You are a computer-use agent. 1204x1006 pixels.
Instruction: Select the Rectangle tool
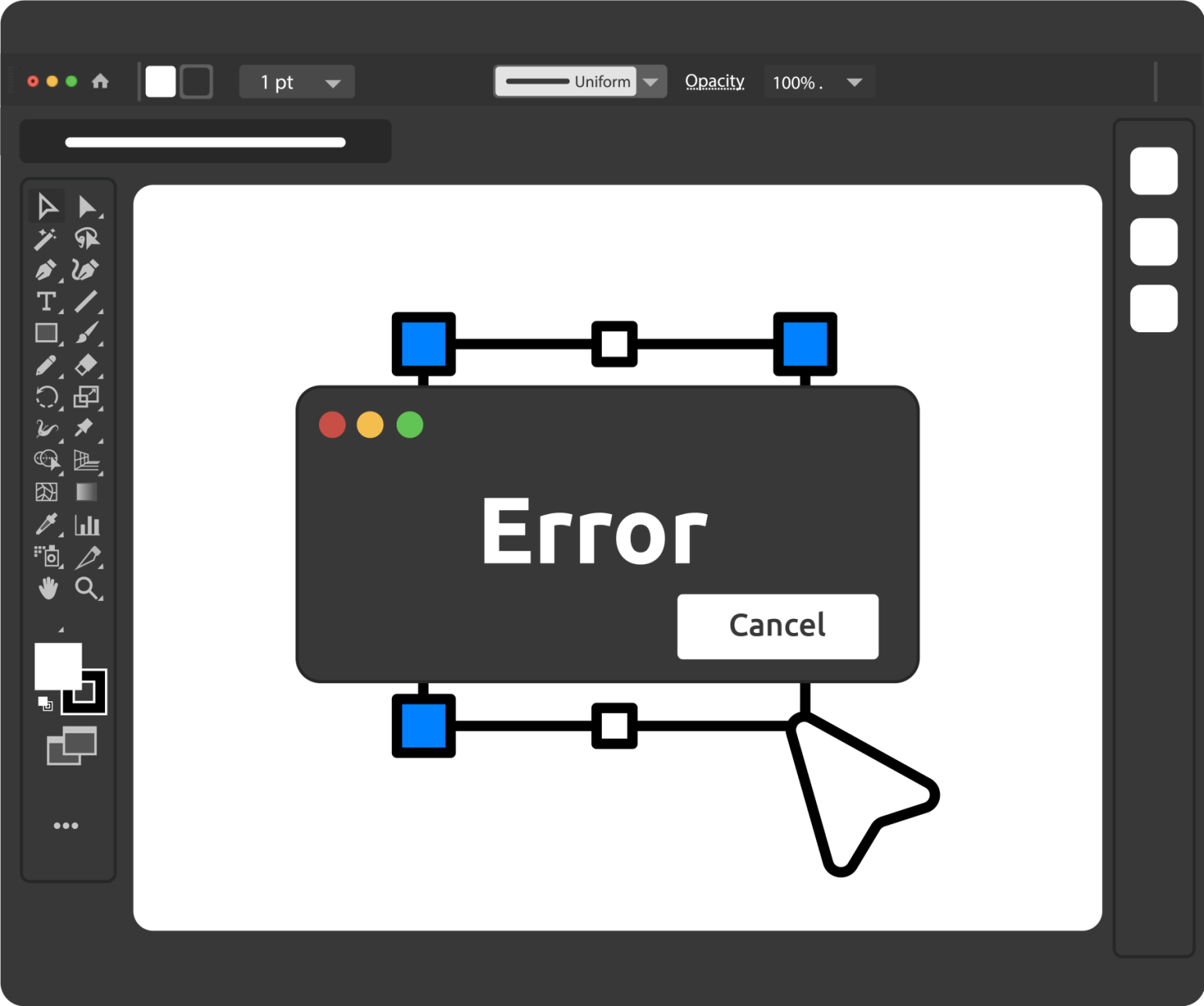click(x=45, y=333)
